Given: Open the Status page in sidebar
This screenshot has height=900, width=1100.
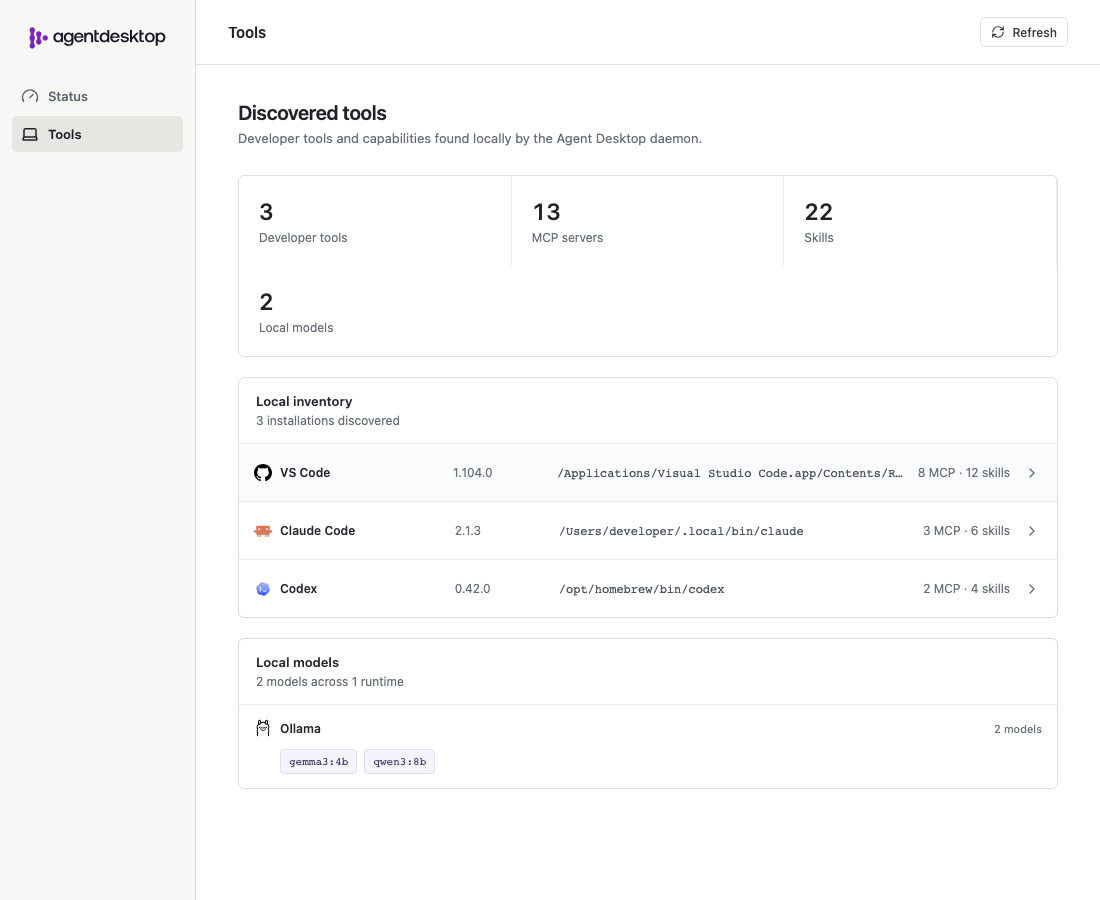Looking at the screenshot, I should pos(98,96).
